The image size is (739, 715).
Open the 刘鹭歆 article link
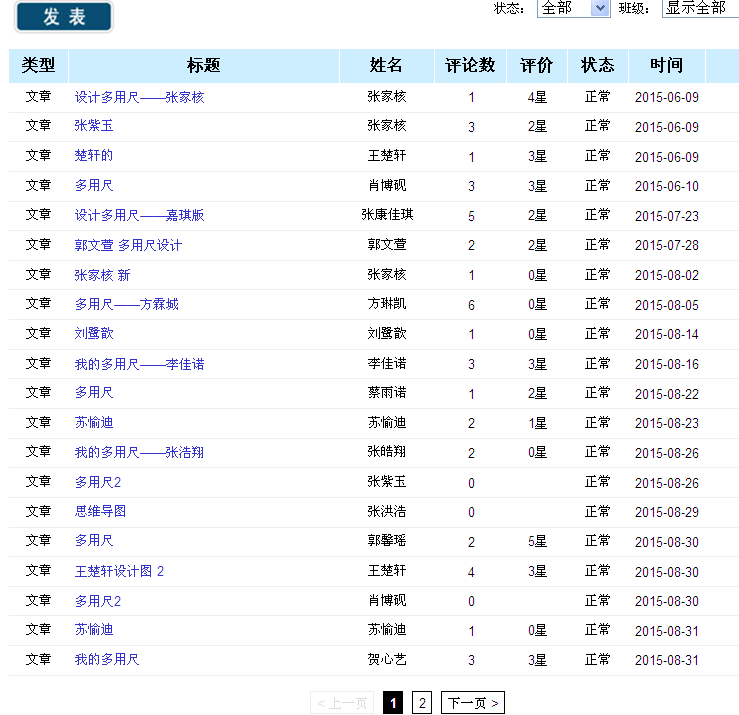94,333
